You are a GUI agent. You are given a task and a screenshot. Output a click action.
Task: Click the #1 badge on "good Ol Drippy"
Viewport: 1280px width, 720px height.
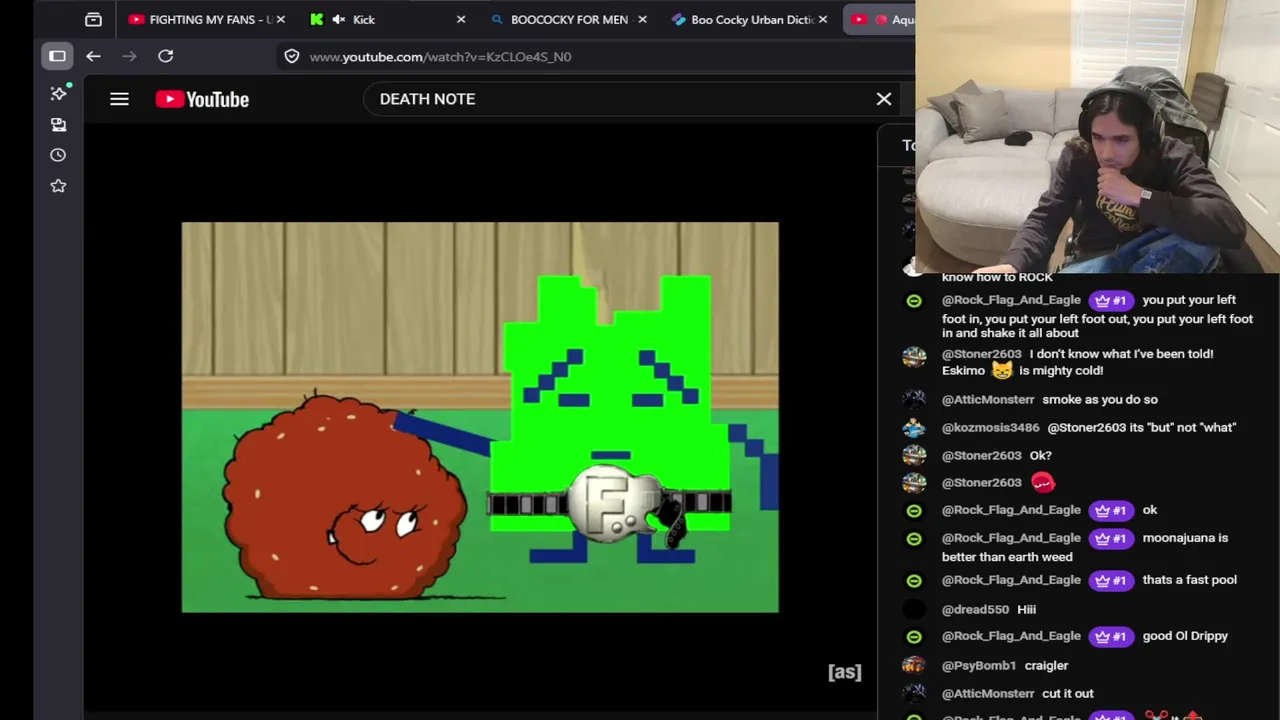[1111, 636]
